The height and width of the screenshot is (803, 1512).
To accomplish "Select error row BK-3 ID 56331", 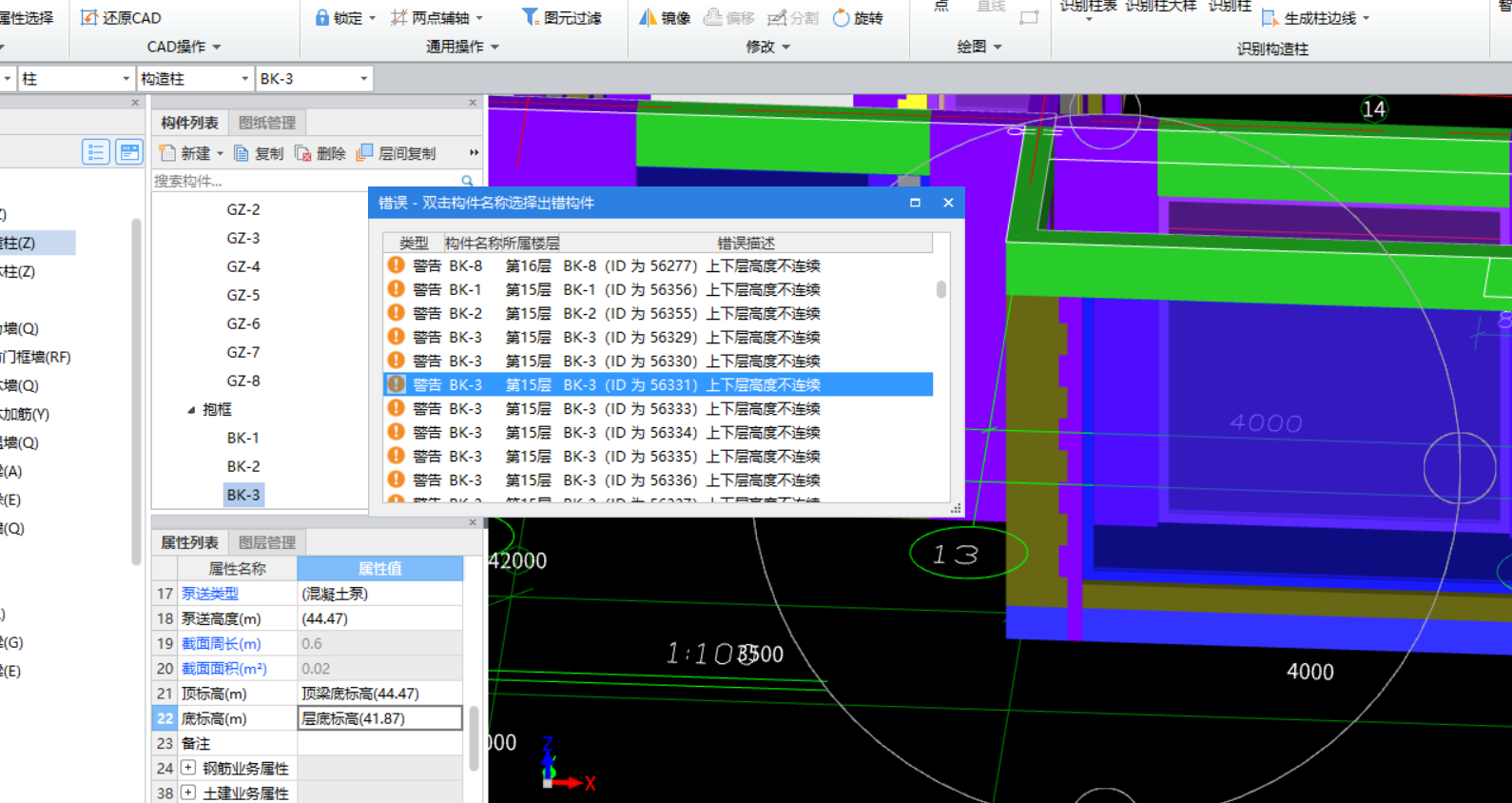I will 658,384.
